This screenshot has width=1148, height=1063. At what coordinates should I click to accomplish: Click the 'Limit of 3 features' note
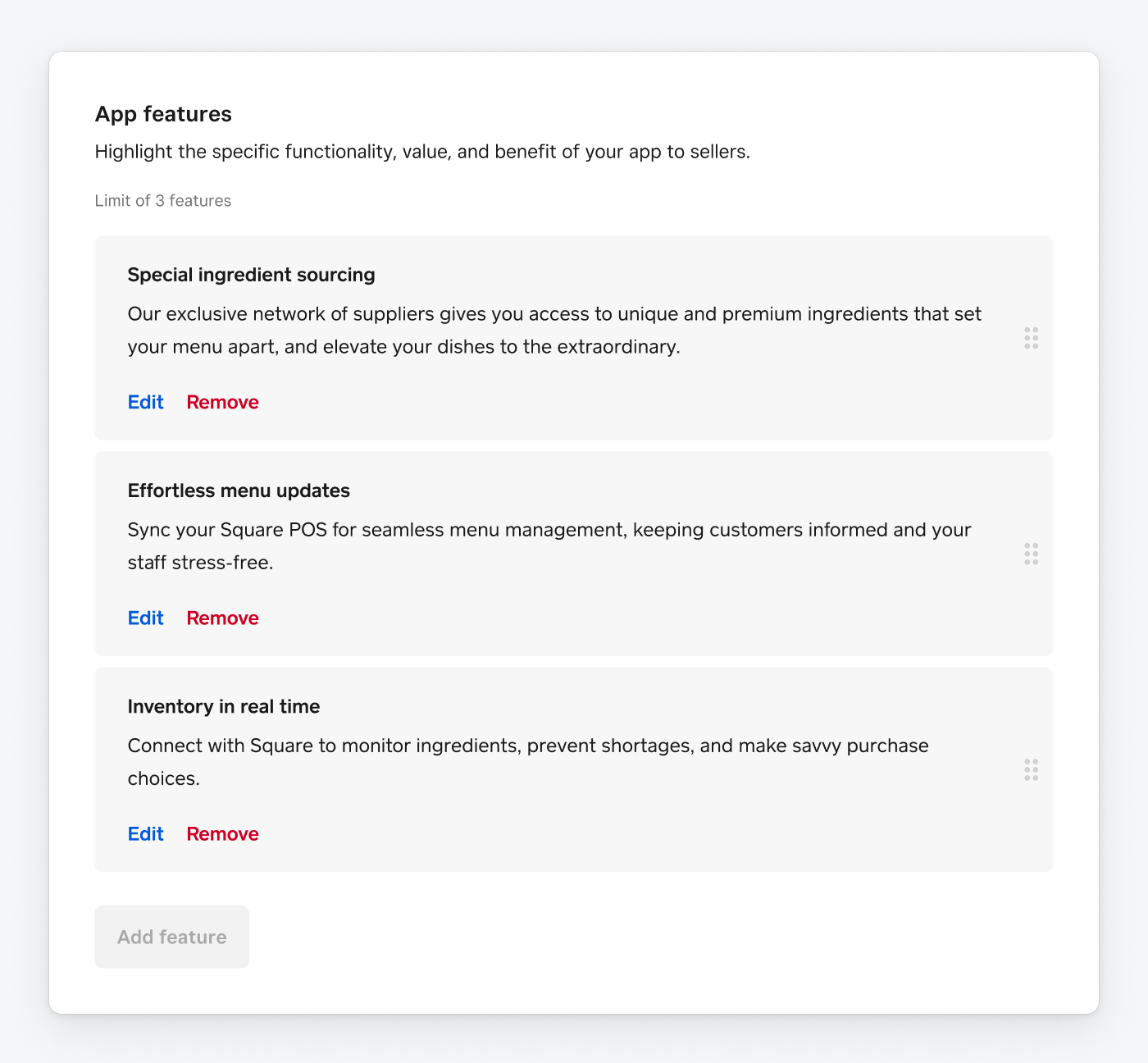tap(163, 201)
